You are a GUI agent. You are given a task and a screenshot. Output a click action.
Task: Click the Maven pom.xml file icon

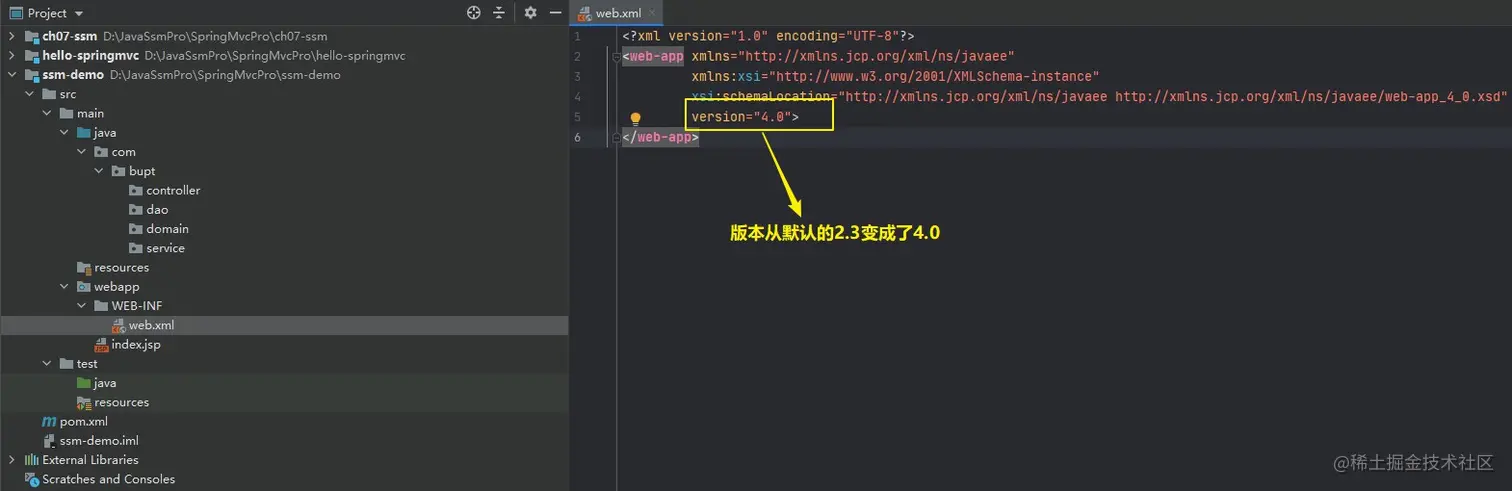pos(49,421)
